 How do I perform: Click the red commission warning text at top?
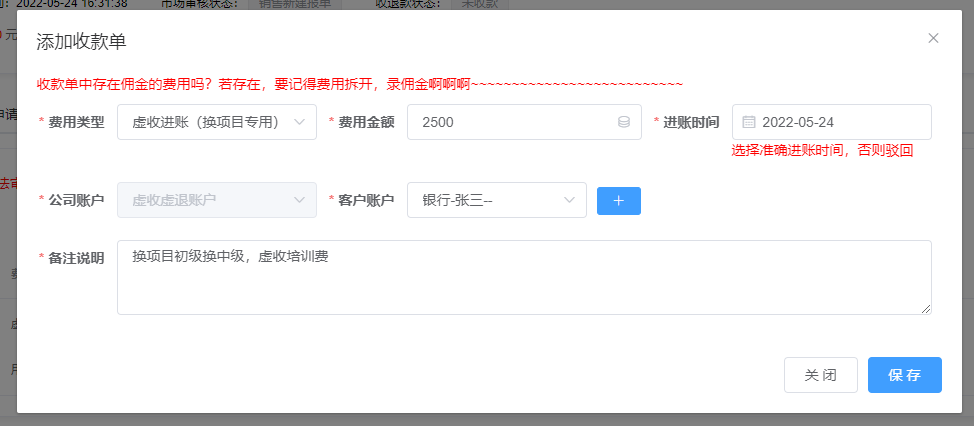359,84
